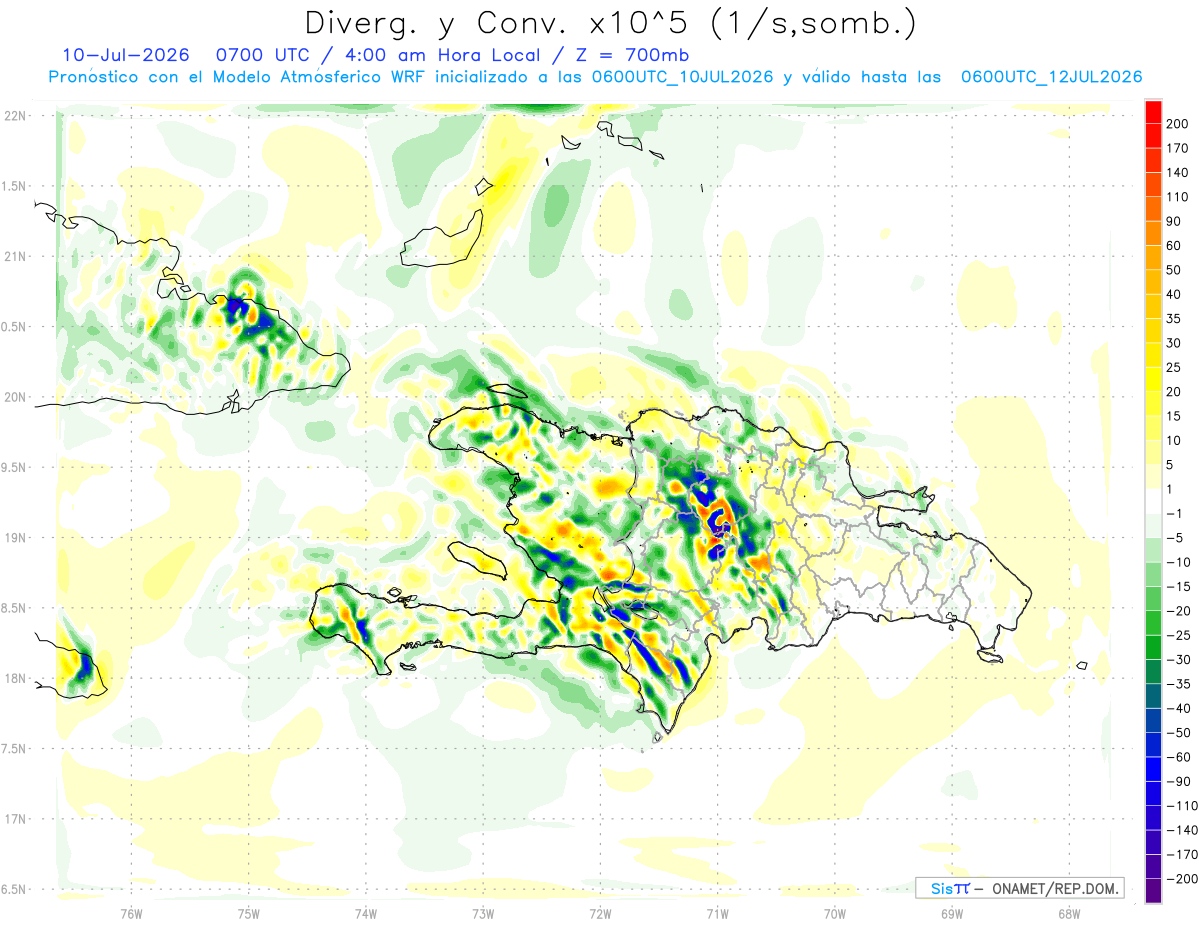Click the '-15' colorbar value
This screenshot has width=1200, height=927.
point(1179,586)
